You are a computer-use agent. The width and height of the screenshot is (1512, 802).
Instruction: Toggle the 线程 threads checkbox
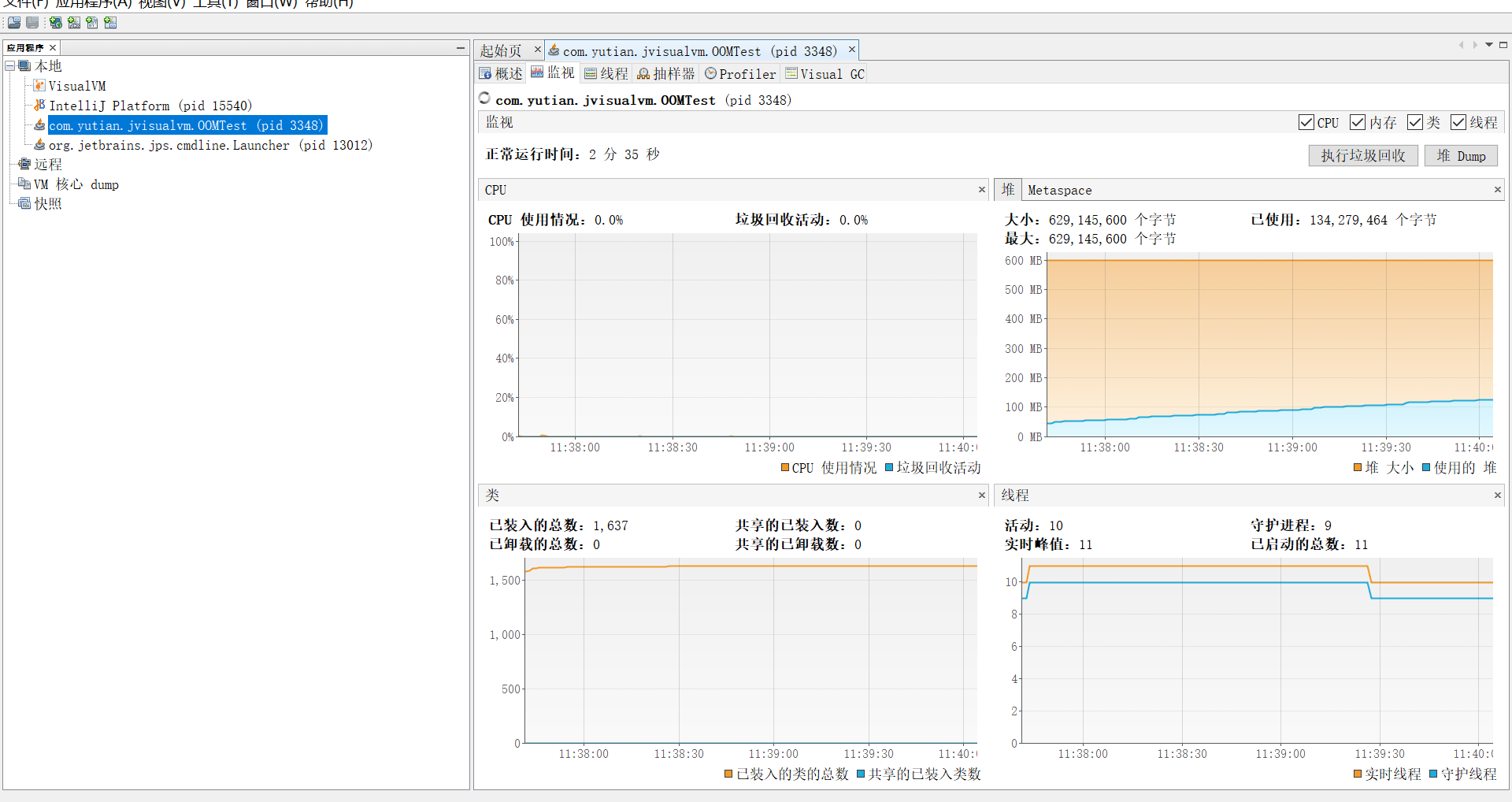tap(1458, 123)
